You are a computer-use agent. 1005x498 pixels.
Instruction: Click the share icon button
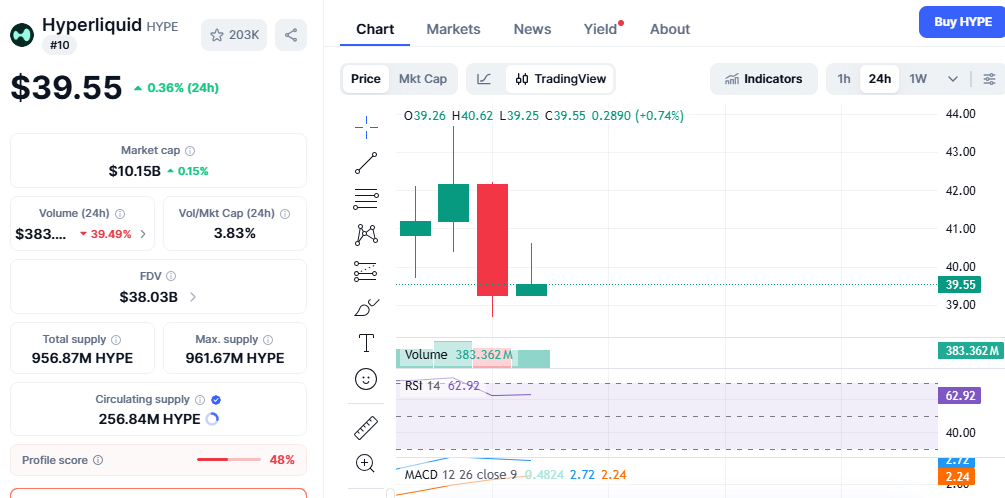[291, 35]
